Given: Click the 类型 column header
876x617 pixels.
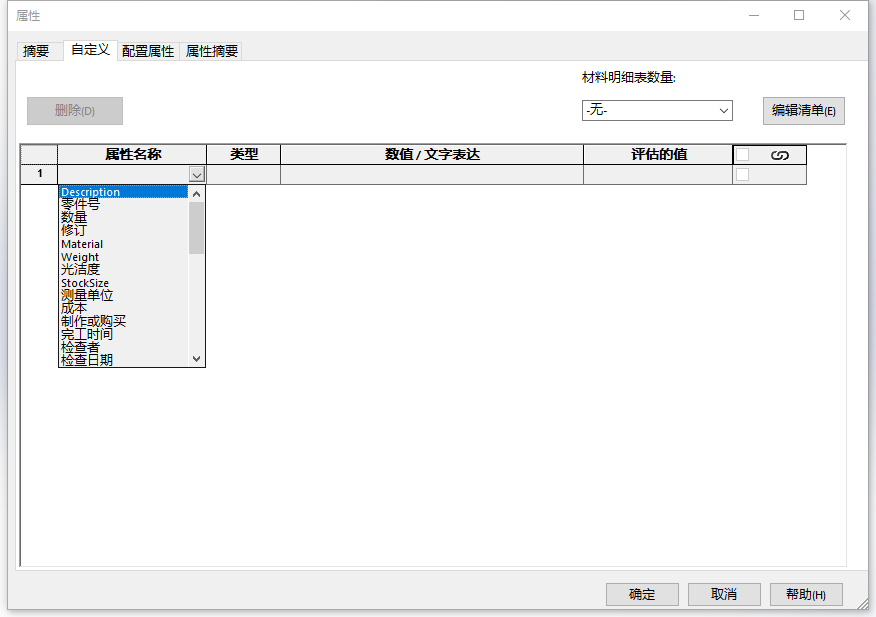Looking at the screenshot, I should pyautogui.click(x=244, y=154).
